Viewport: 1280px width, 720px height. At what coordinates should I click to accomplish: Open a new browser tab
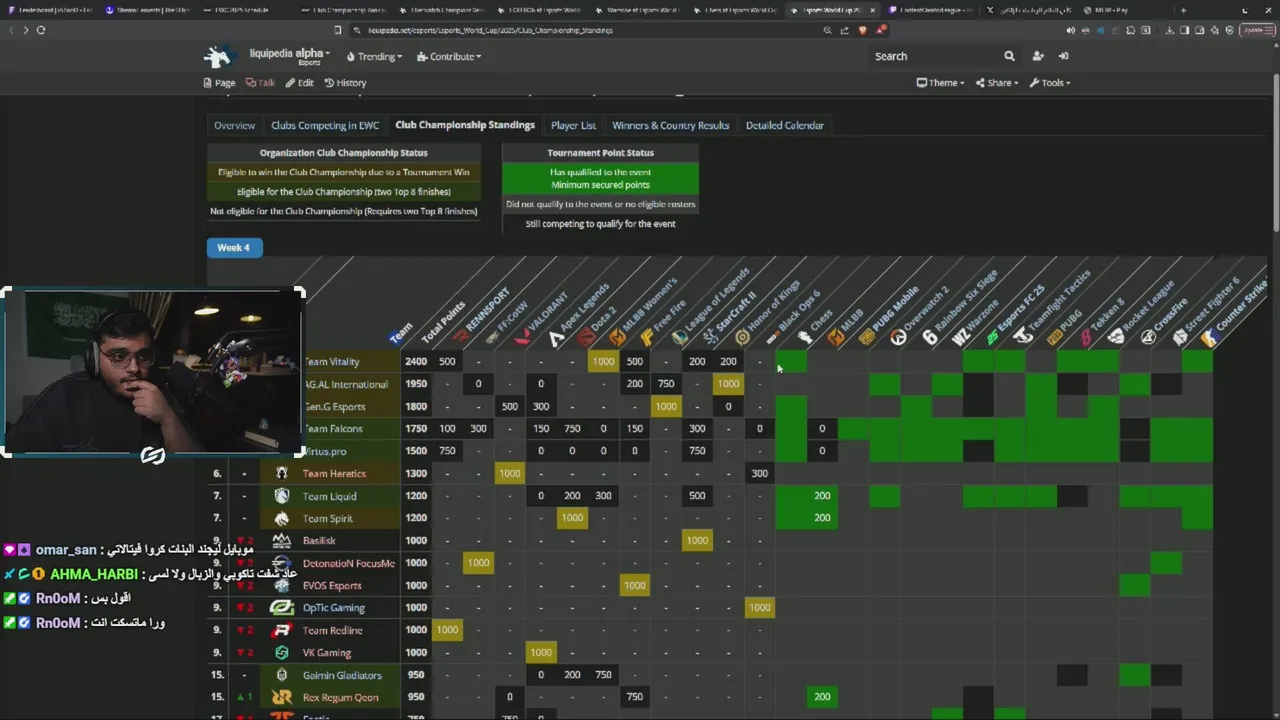tap(1183, 10)
